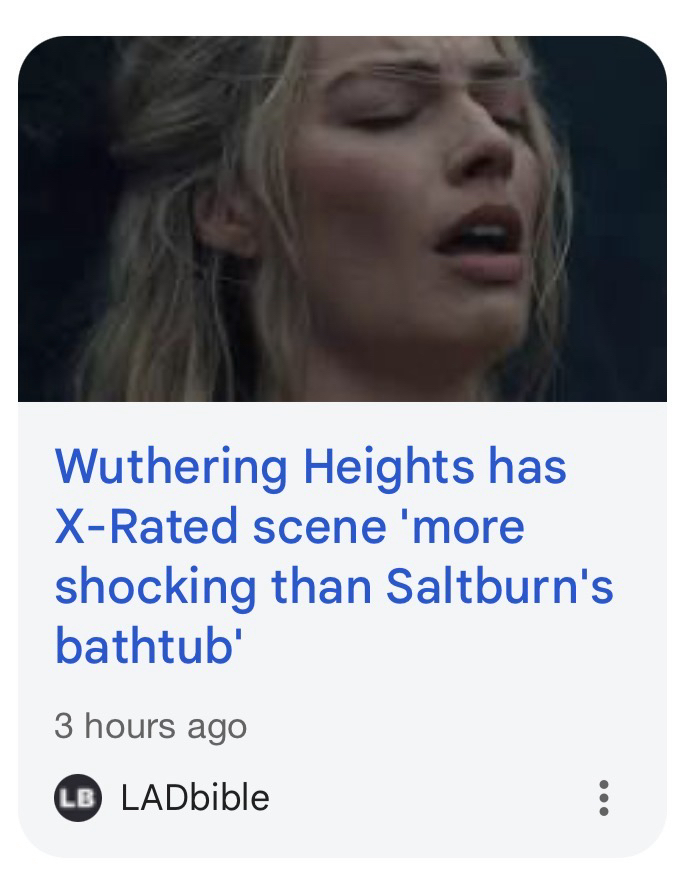Click the LADbible publisher name

tap(195, 797)
